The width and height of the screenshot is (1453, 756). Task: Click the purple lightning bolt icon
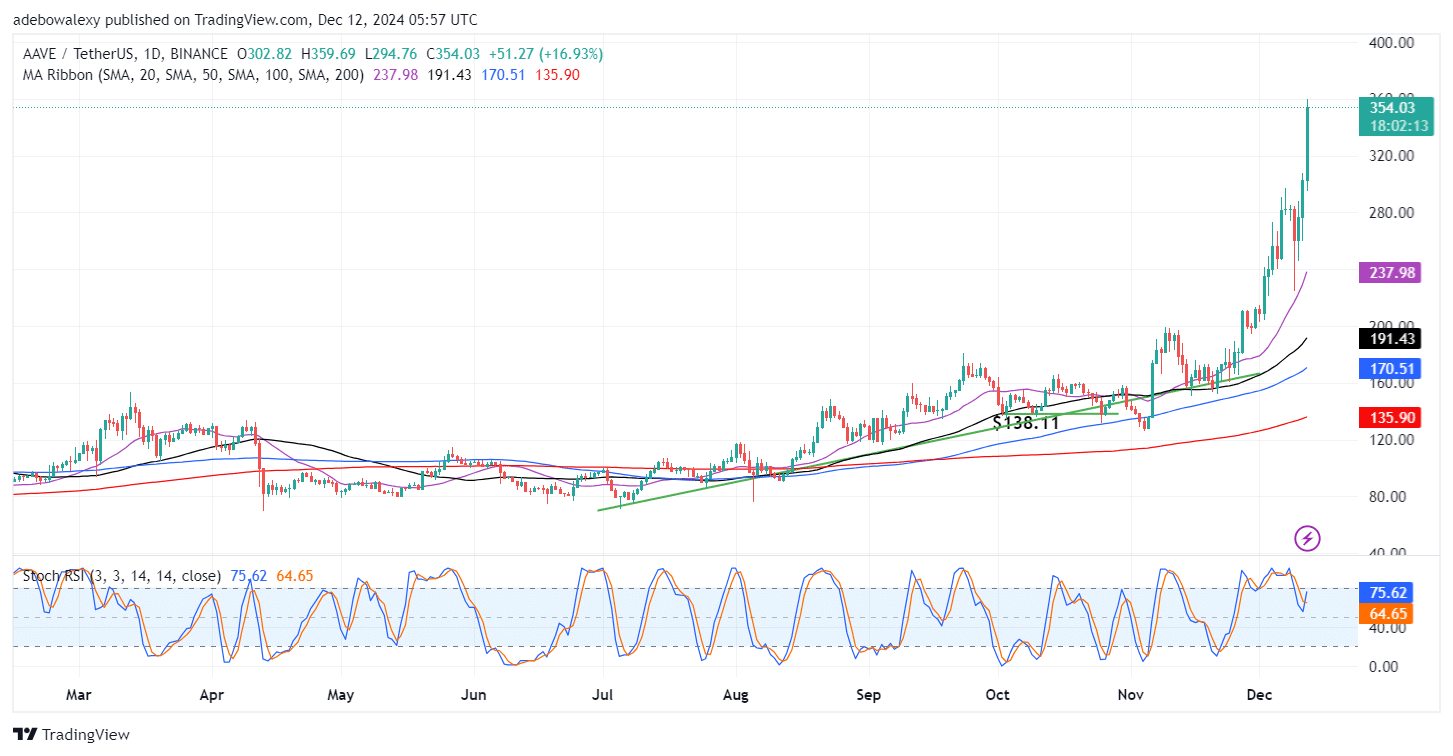pyautogui.click(x=1308, y=539)
